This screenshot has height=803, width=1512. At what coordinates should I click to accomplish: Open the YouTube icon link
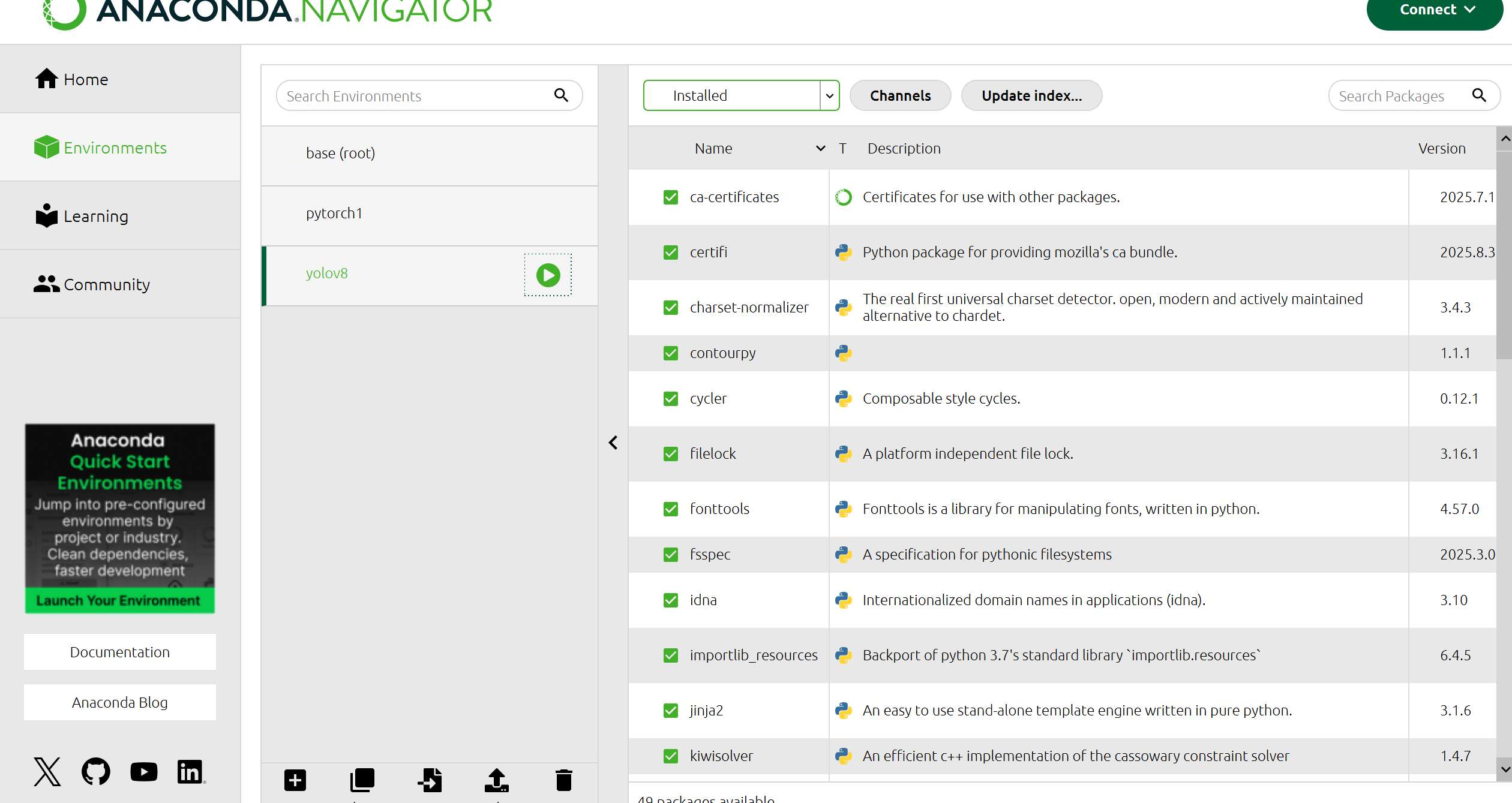(144, 772)
